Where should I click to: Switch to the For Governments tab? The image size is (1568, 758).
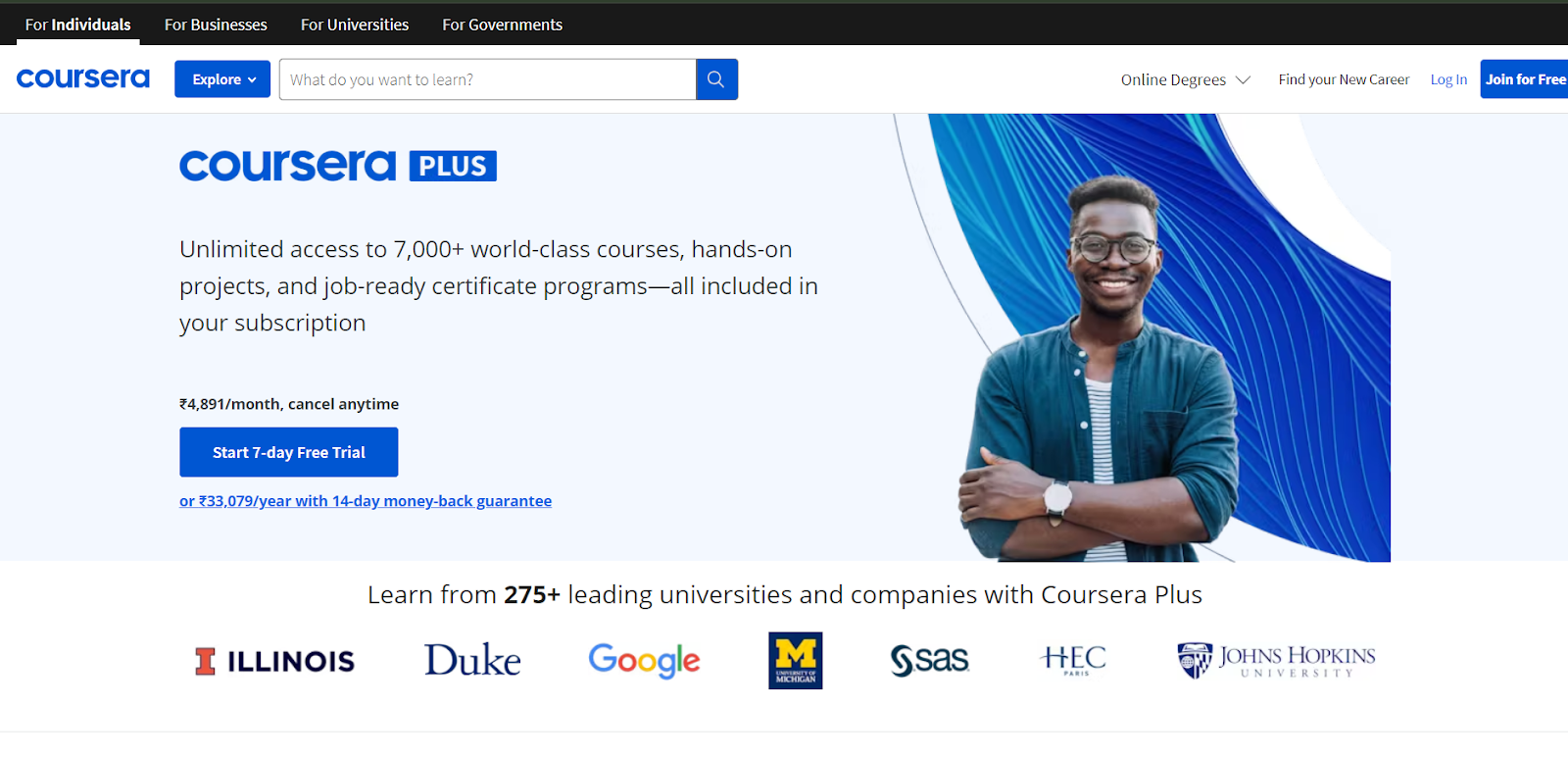[503, 25]
